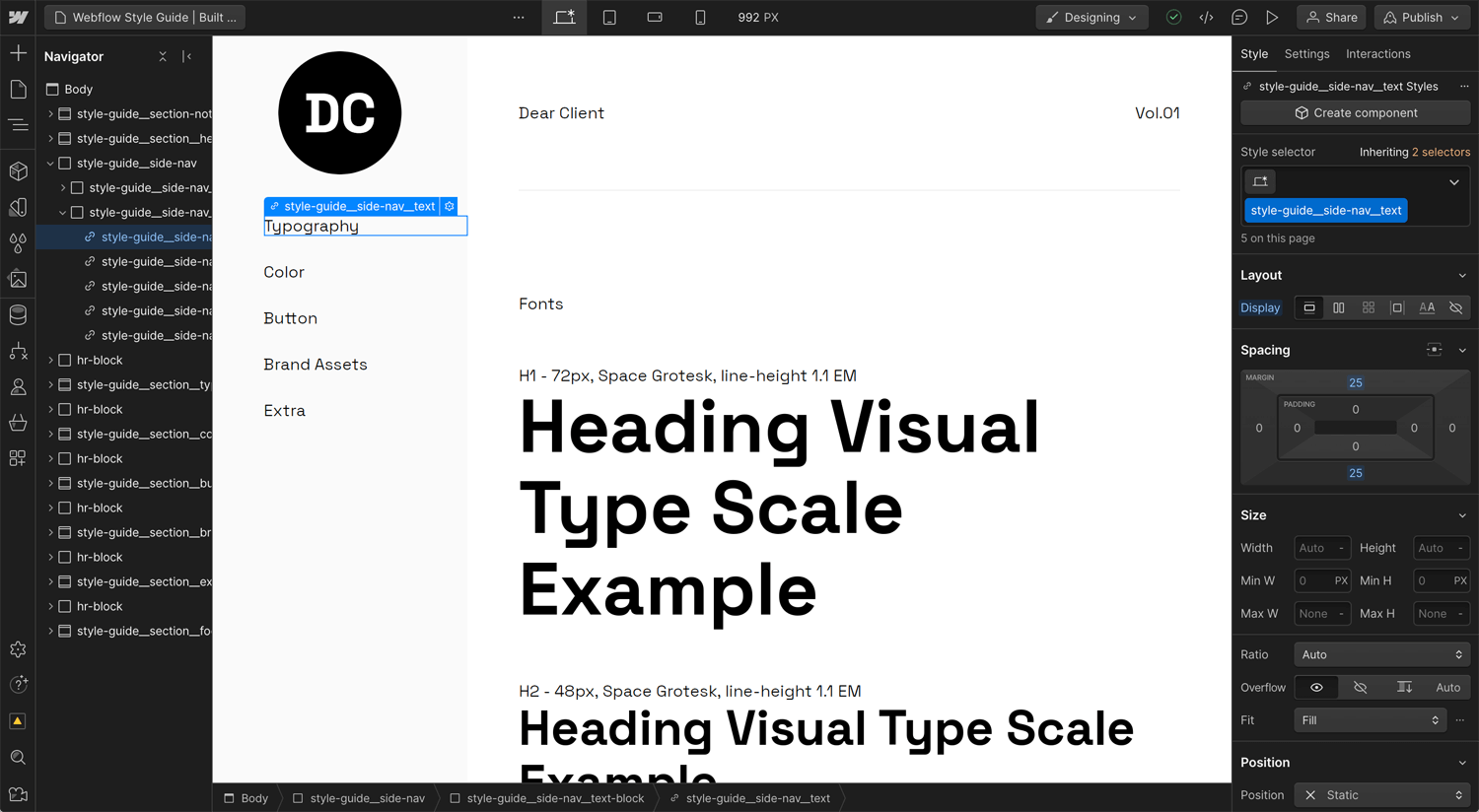Set overflow to Hidden

tap(1361, 687)
